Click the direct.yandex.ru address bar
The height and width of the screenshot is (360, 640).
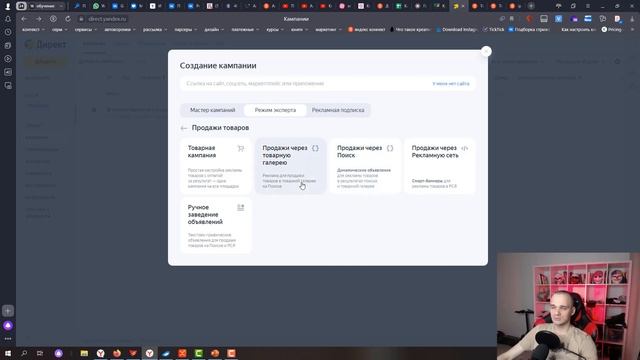pos(107,19)
